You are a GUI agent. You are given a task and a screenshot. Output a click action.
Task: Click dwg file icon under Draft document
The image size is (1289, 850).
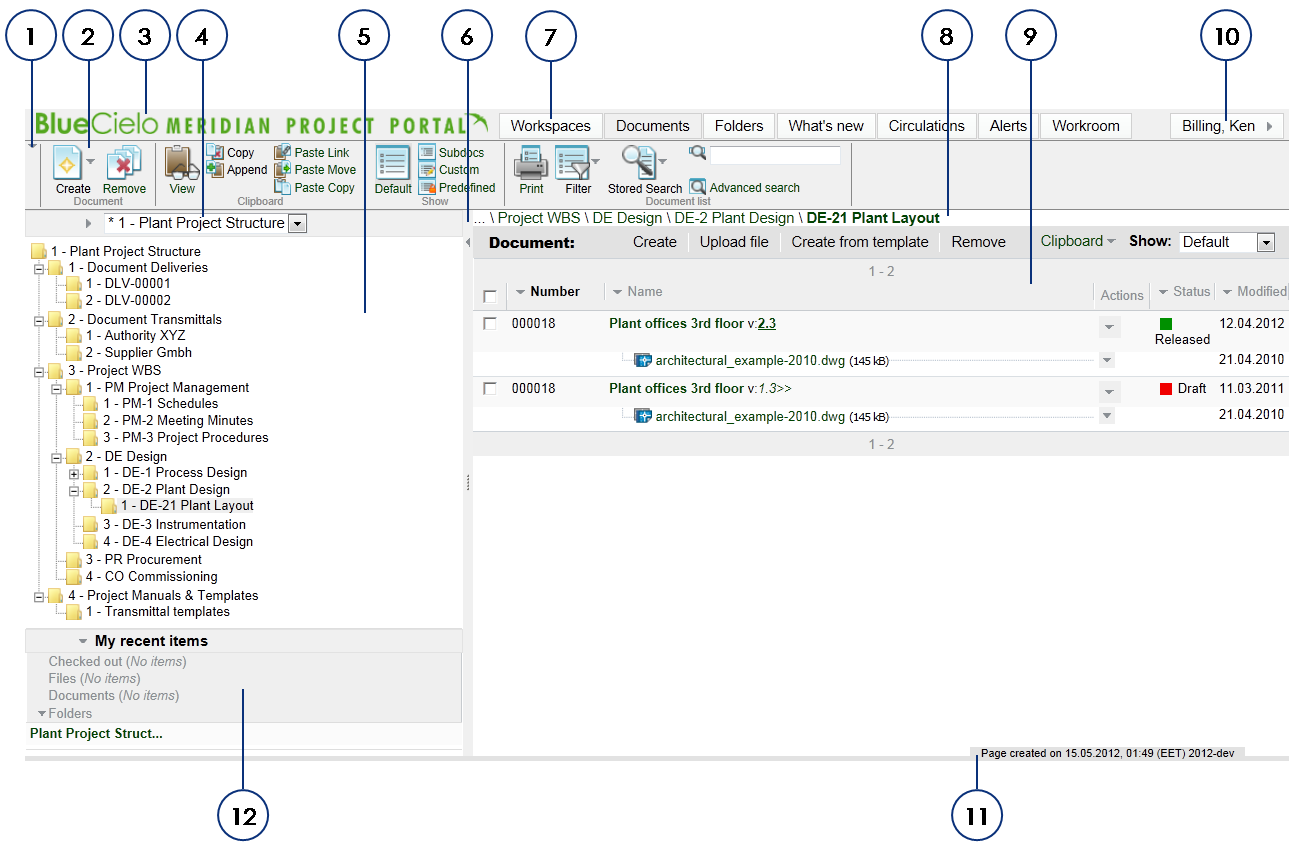pos(643,415)
